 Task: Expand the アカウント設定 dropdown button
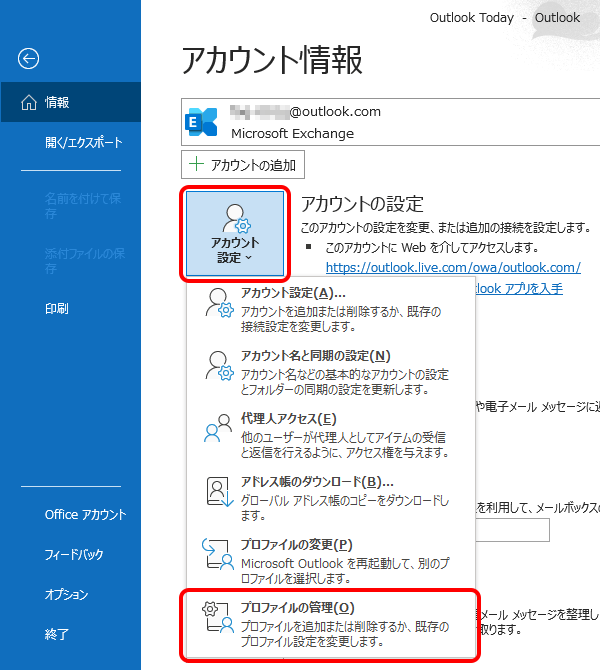tap(235, 234)
